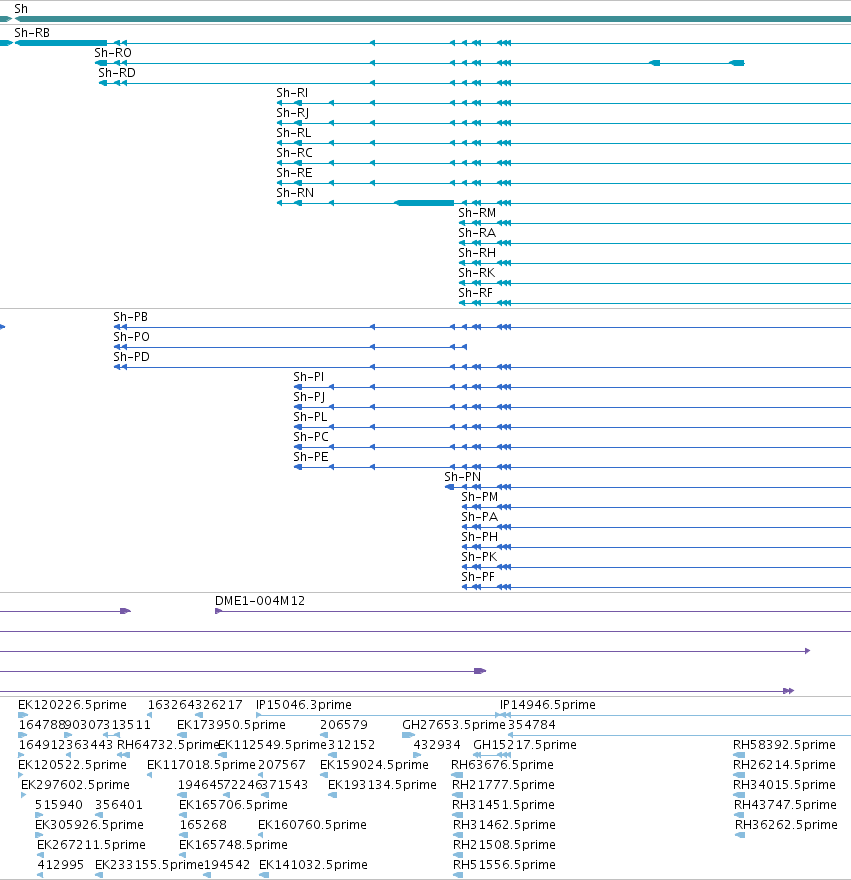Open the Sh-RK transcript label
Screen dimensions: 851x880
(x=477, y=273)
